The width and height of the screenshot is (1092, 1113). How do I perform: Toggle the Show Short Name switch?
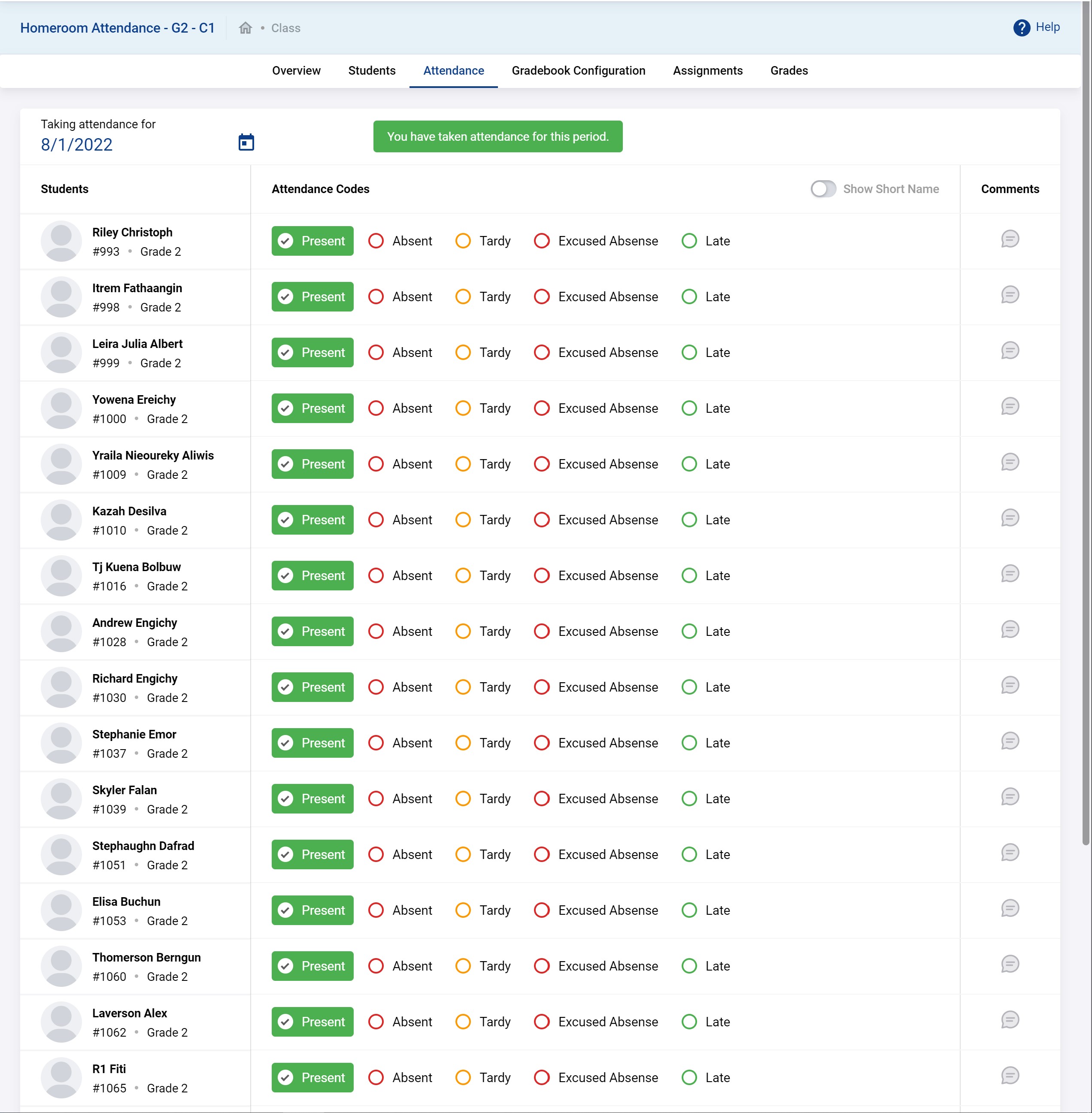pyautogui.click(x=823, y=189)
